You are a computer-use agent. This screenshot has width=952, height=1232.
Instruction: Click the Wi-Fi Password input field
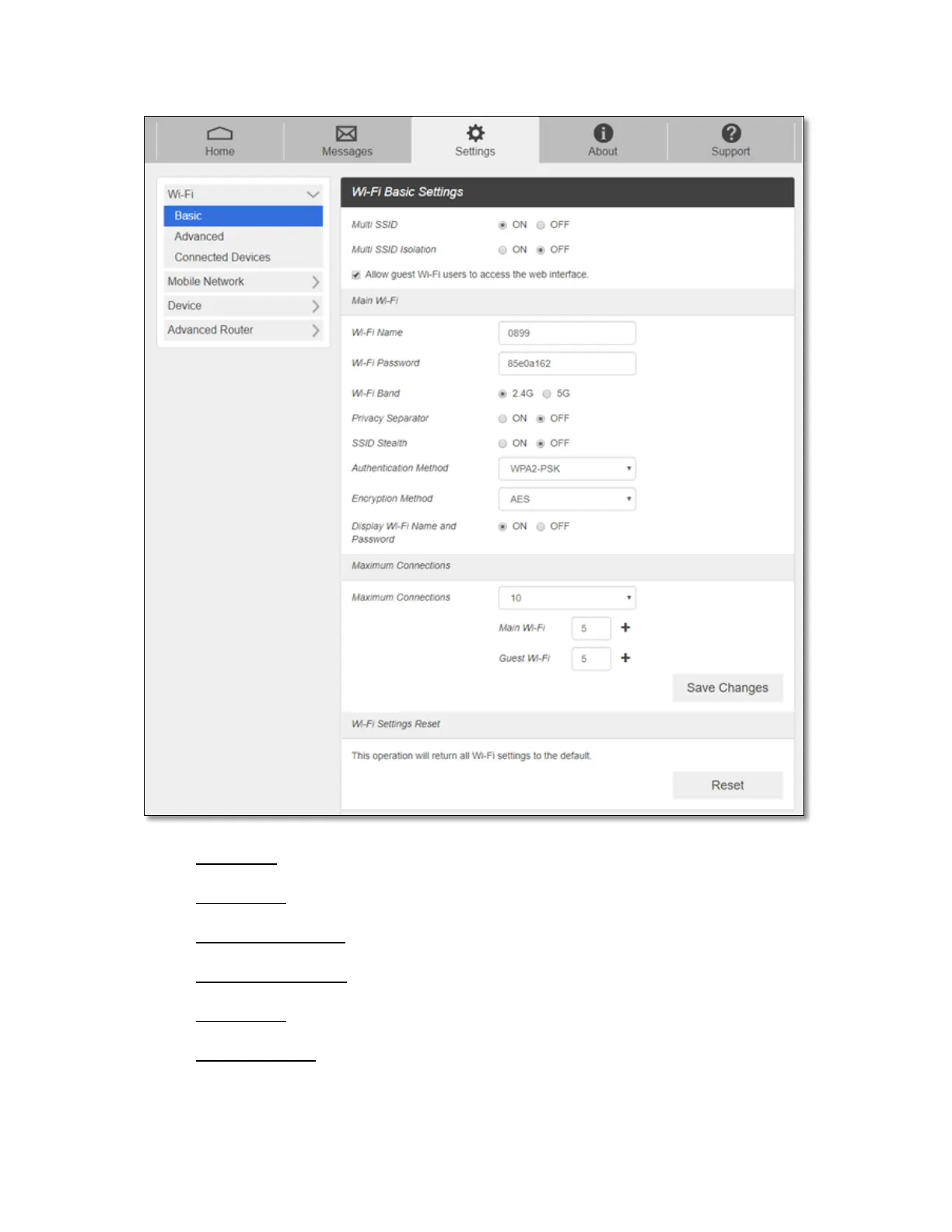[567, 363]
